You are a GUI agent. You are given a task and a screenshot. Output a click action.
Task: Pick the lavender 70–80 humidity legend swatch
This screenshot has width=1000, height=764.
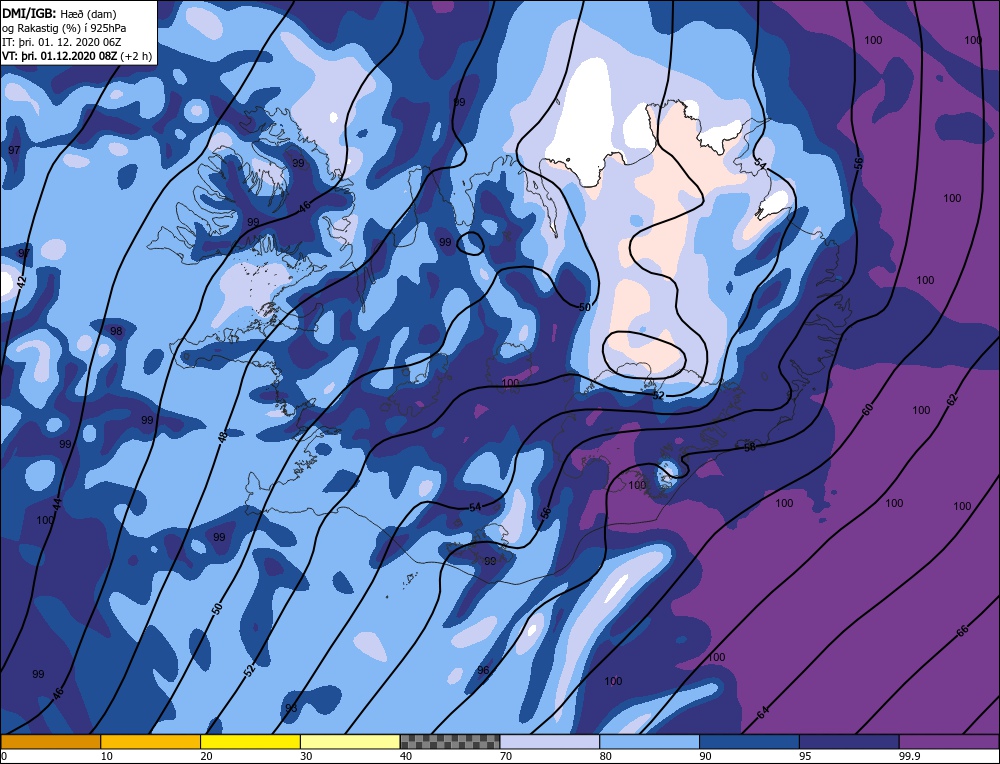(x=550, y=742)
